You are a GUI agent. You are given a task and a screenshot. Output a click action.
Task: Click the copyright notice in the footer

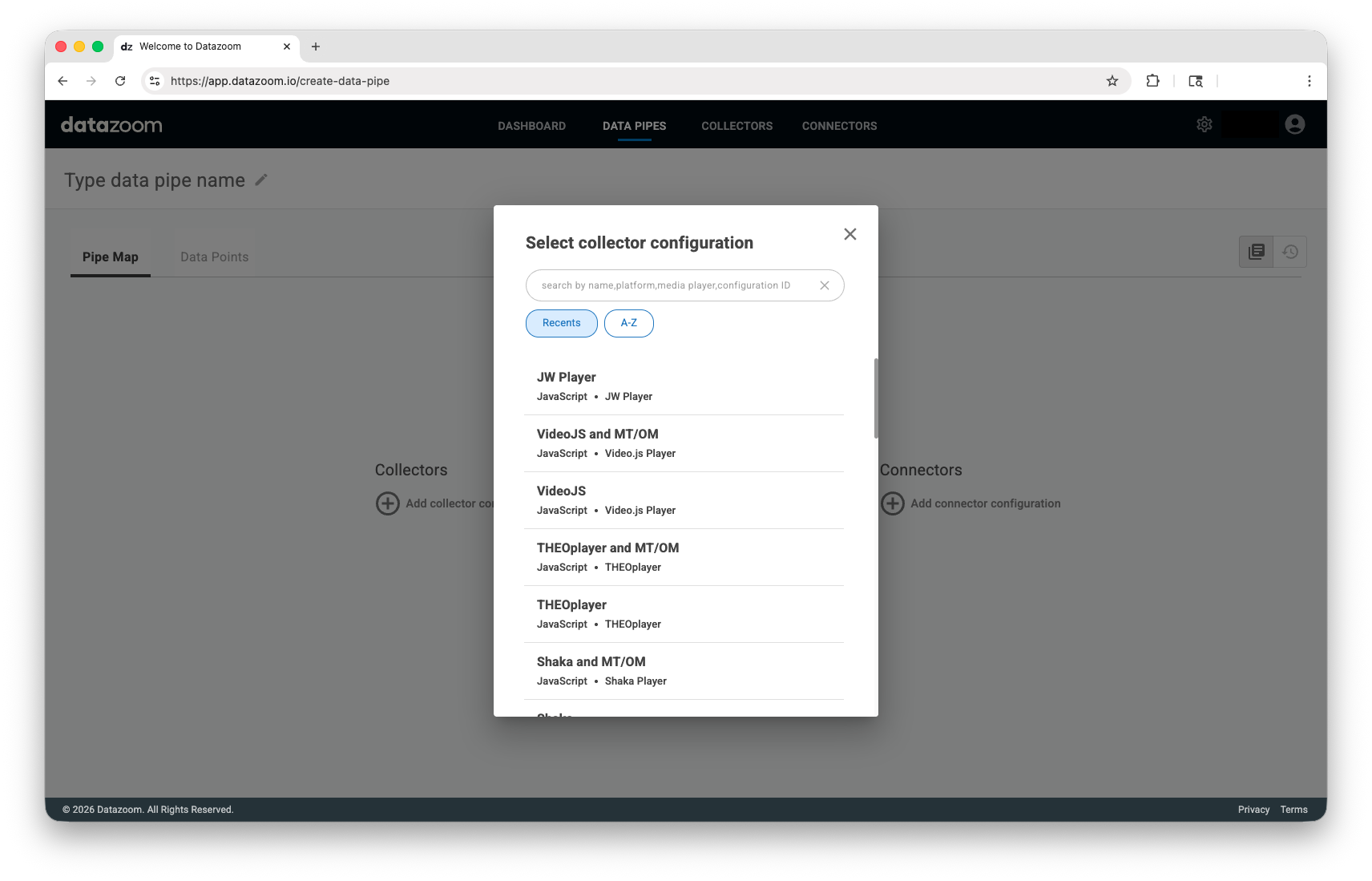tap(148, 810)
